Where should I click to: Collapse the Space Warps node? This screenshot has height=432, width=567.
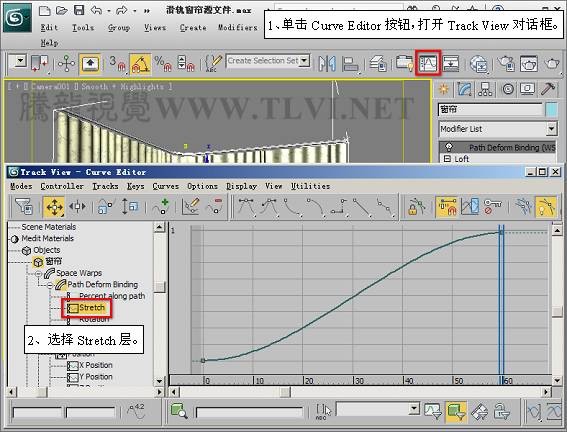pyautogui.click(x=39, y=274)
